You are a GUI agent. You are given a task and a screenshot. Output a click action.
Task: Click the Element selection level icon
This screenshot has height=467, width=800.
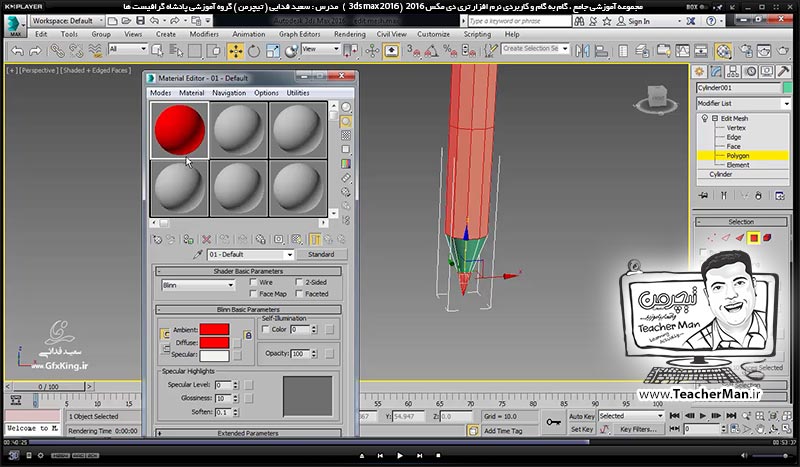click(x=767, y=238)
